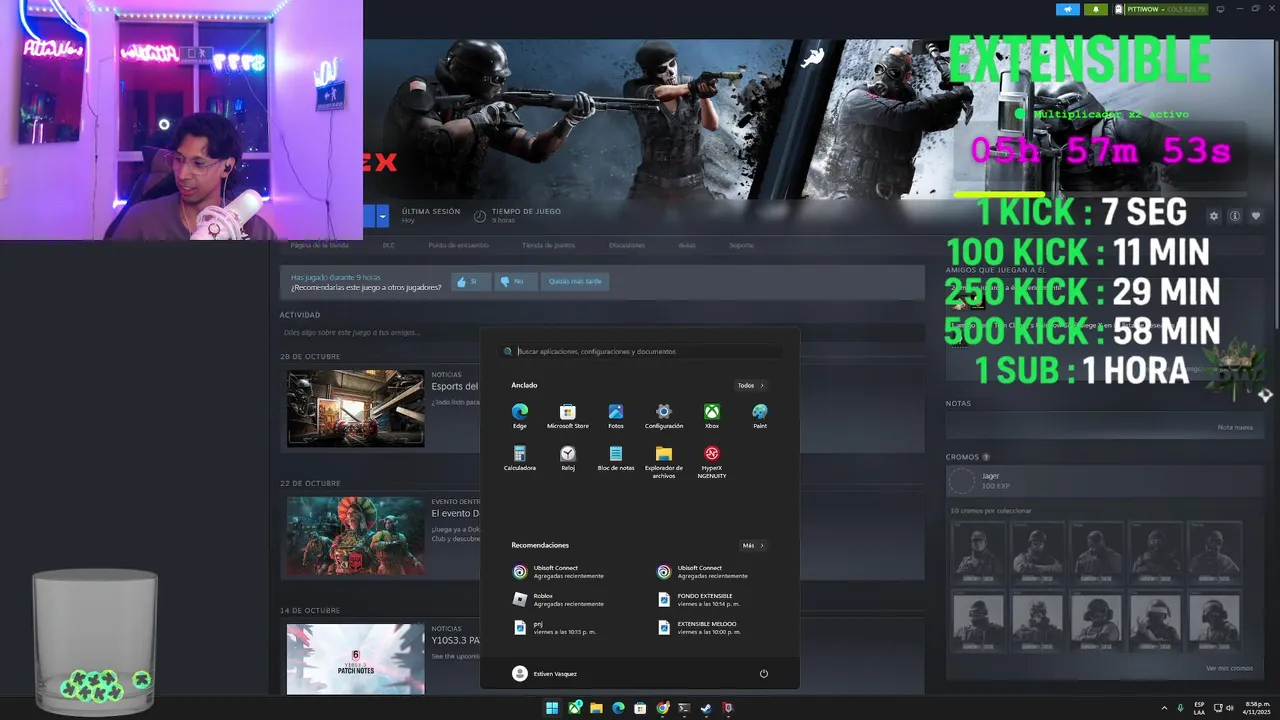Image resolution: width=1280 pixels, height=720 pixels.
Task: Open Explorador de archivos
Action: (664, 462)
